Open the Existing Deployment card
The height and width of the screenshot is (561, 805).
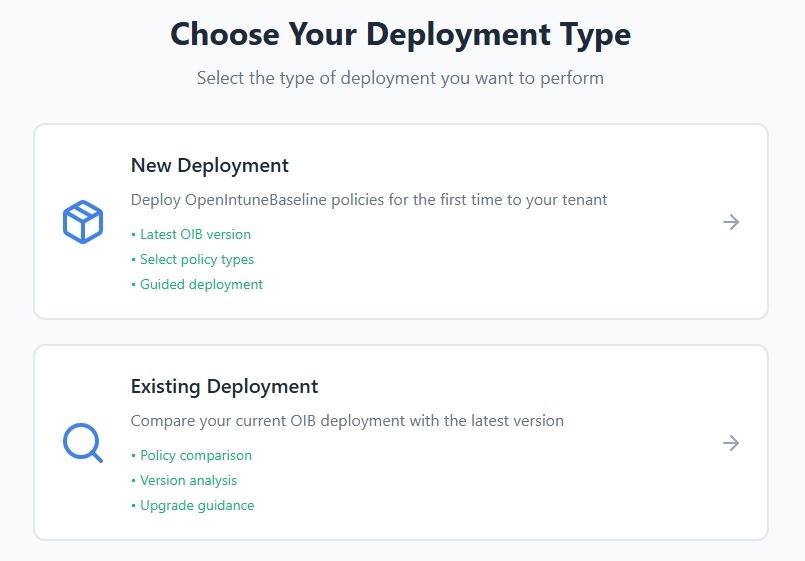click(400, 443)
